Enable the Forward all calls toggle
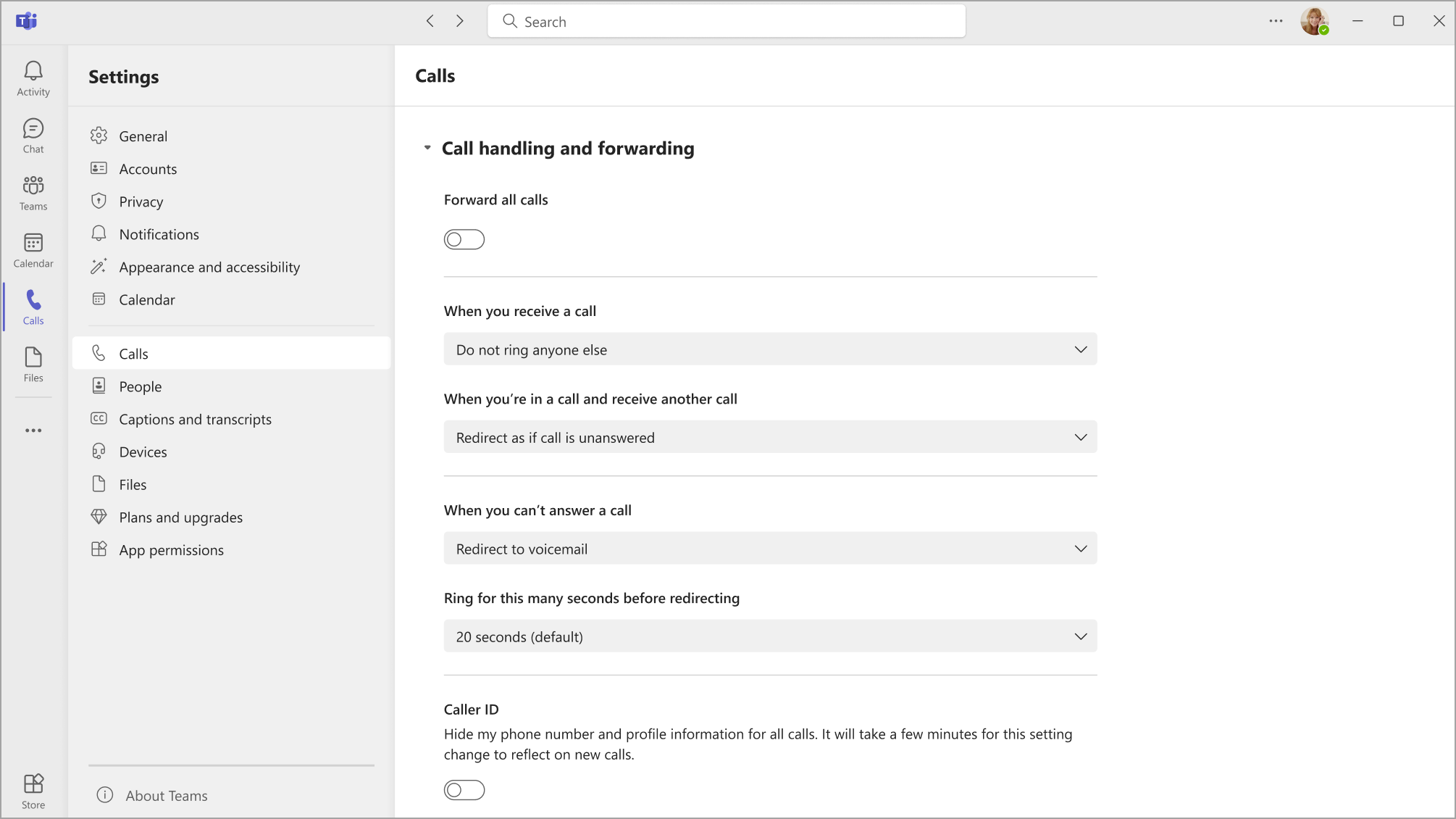The width and height of the screenshot is (1456, 819). click(464, 239)
